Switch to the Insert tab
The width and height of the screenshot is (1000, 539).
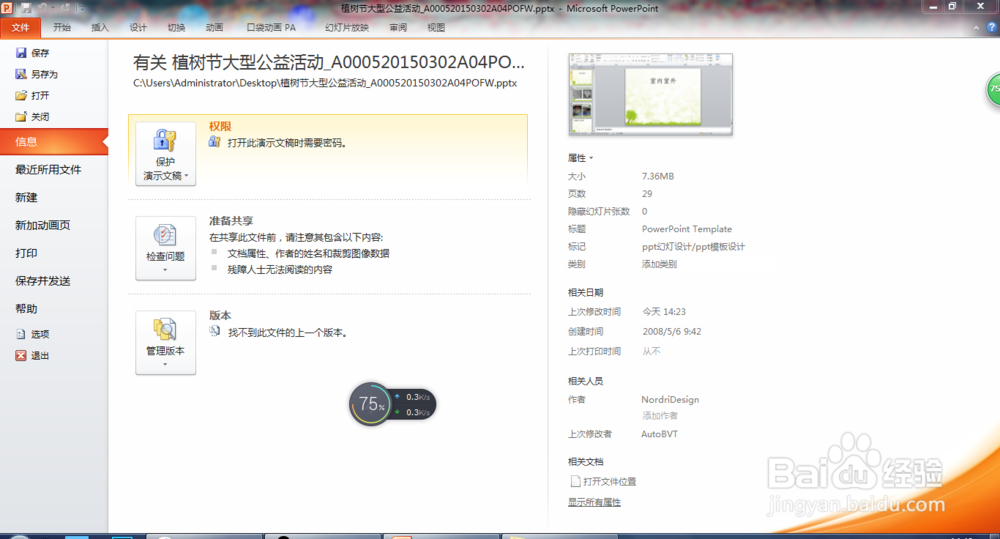pyautogui.click(x=100, y=27)
